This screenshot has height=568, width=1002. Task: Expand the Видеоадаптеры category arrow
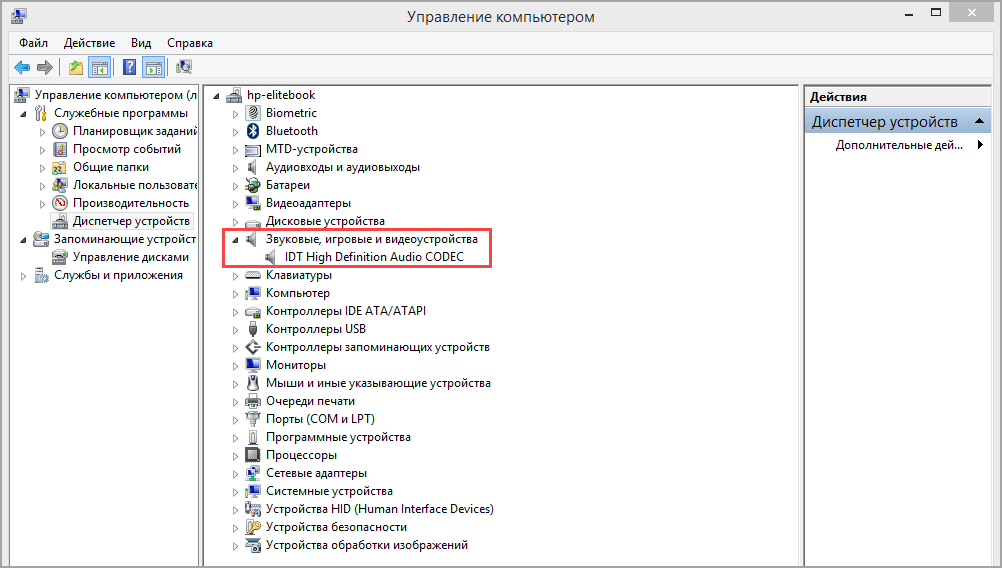(x=236, y=203)
